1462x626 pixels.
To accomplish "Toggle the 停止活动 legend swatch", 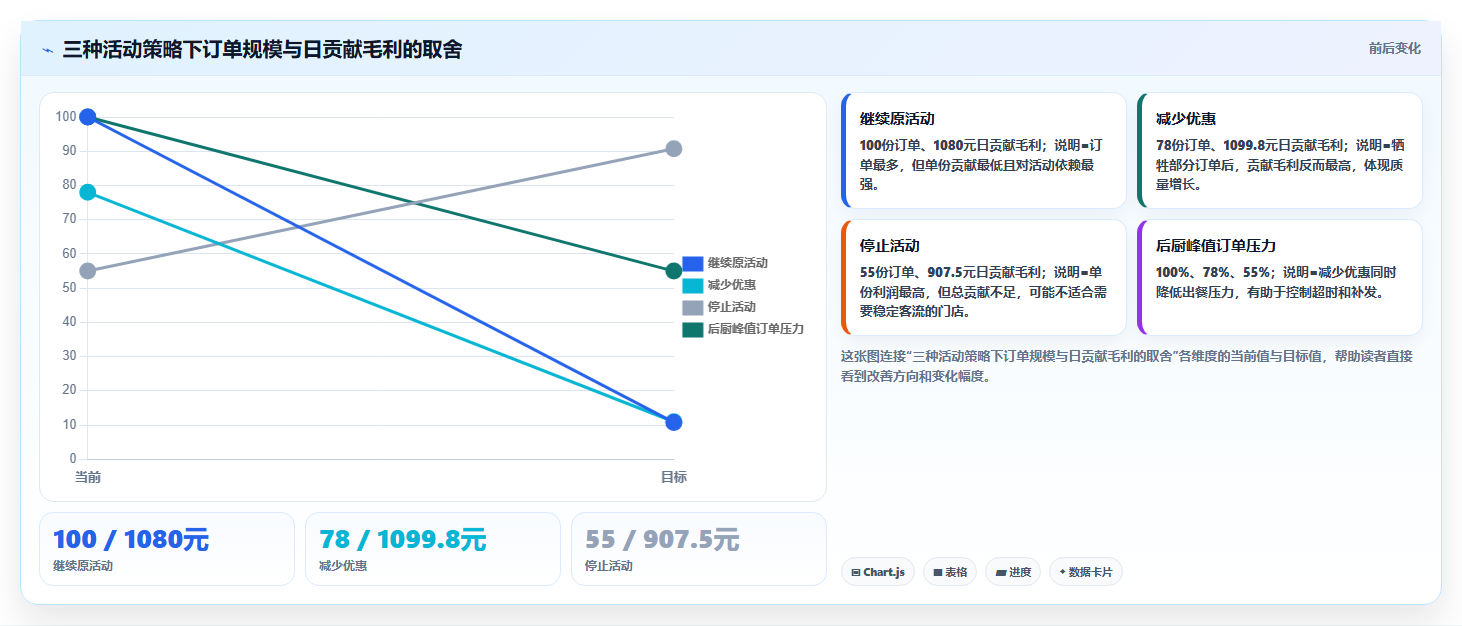I will pyautogui.click(x=693, y=307).
